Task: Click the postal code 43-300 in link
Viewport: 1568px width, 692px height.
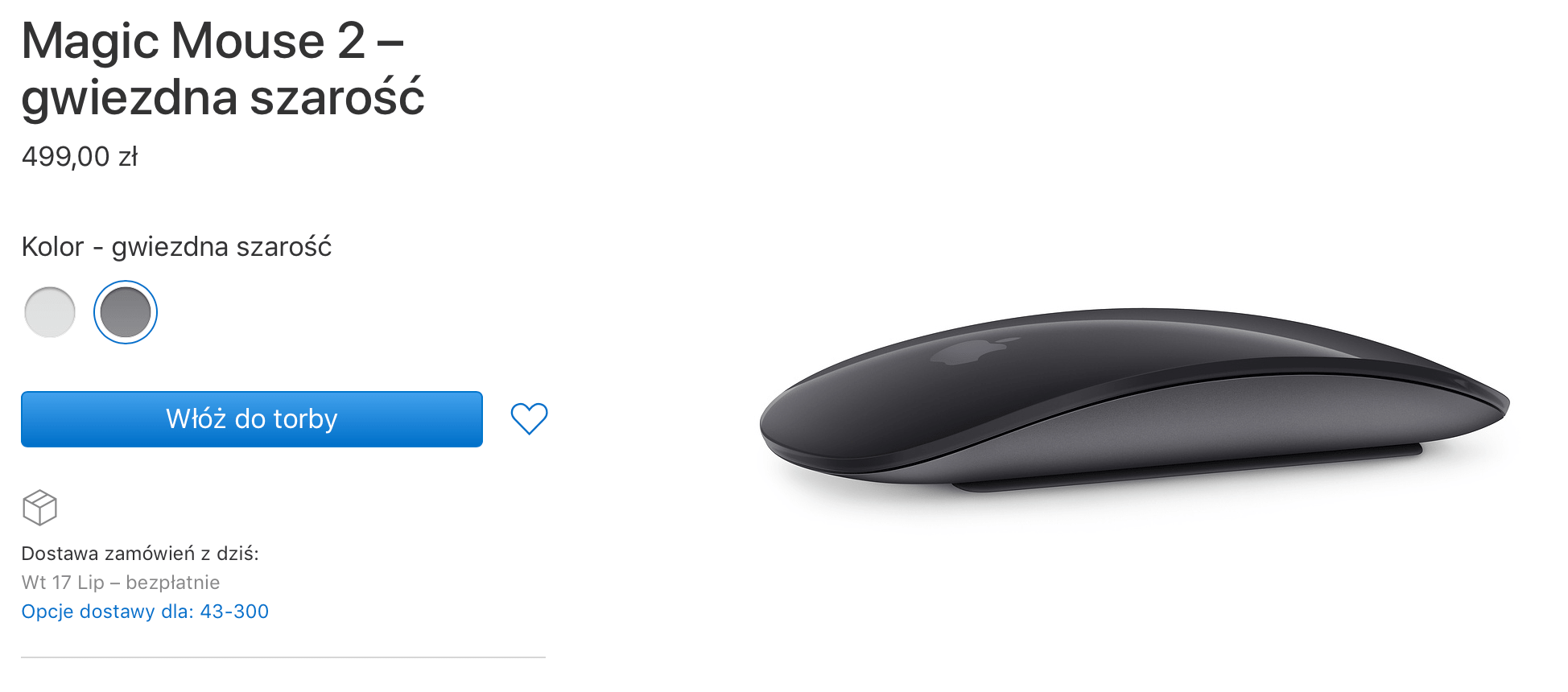Action: (x=234, y=612)
